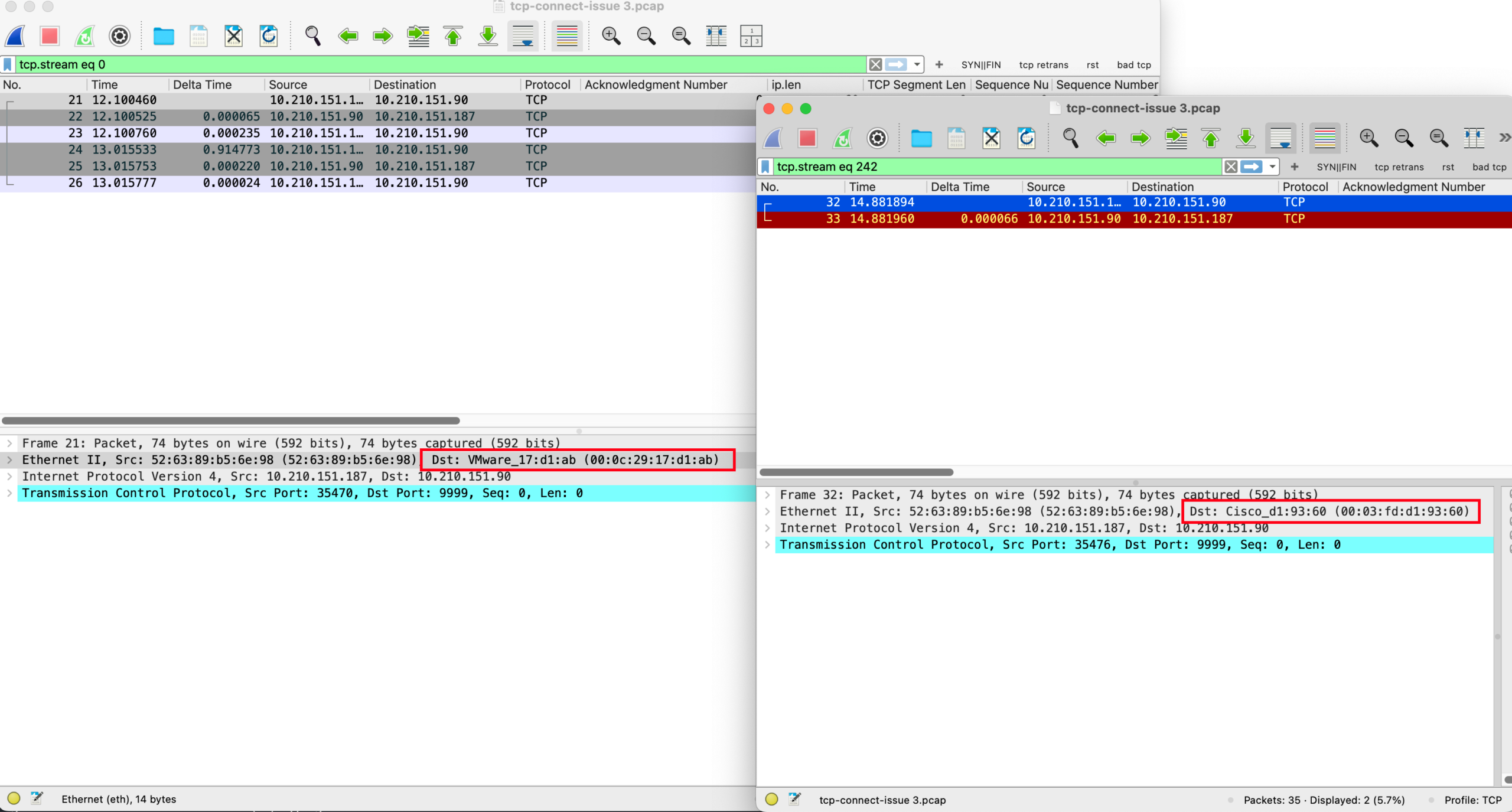Click the shark fin start capture icon in the left window

click(x=16, y=36)
